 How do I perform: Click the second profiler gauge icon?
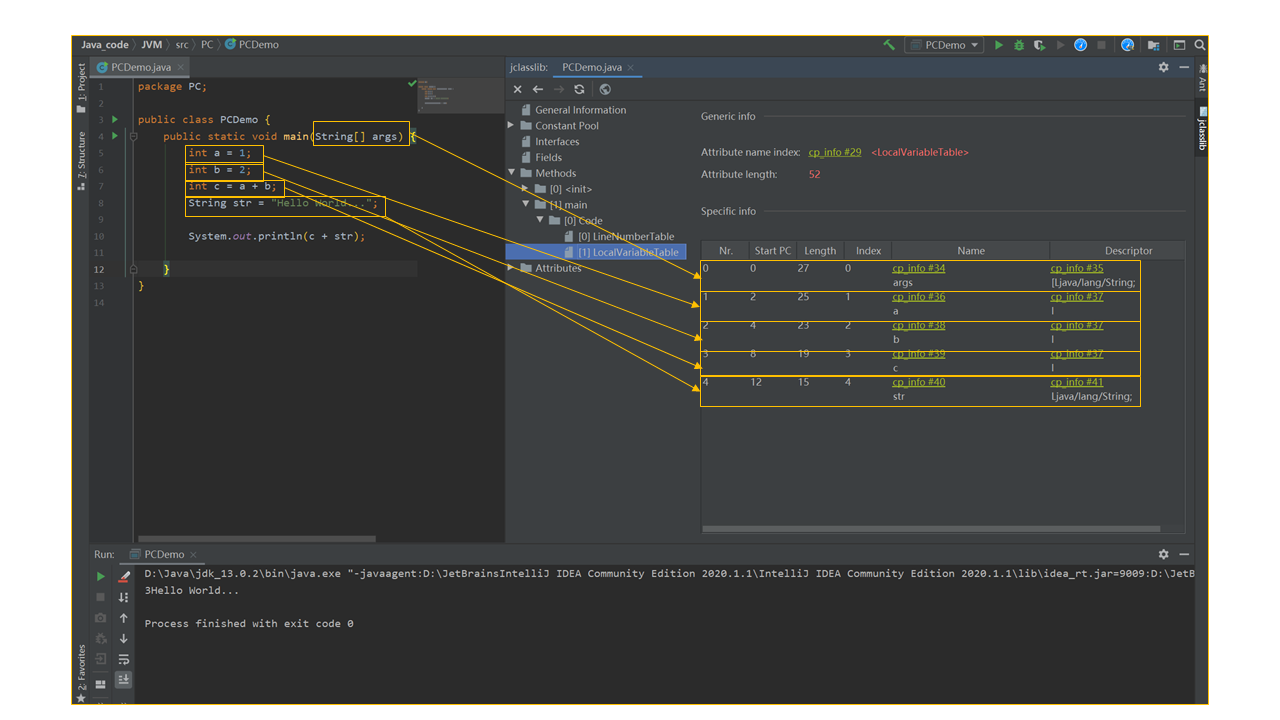click(1127, 45)
